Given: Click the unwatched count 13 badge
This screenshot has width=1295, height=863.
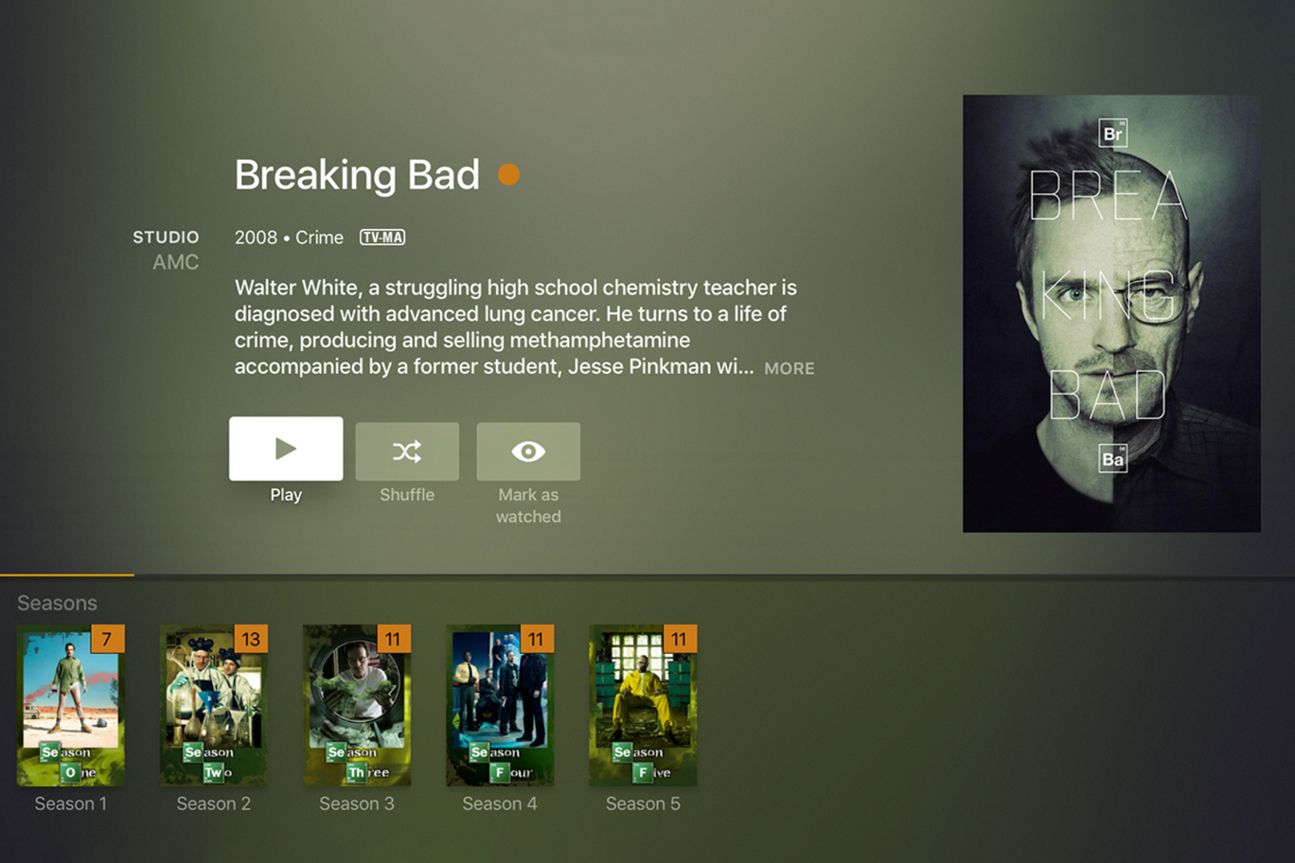Looking at the screenshot, I should (251, 639).
